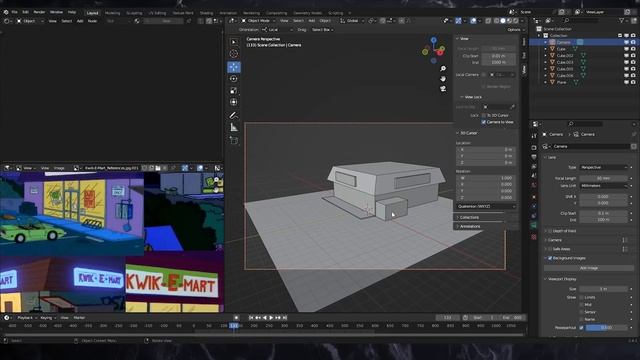The width and height of the screenshot is (640, 360).
Task: Enable Show Limits checkbox
Action: [x=582, y=298]
